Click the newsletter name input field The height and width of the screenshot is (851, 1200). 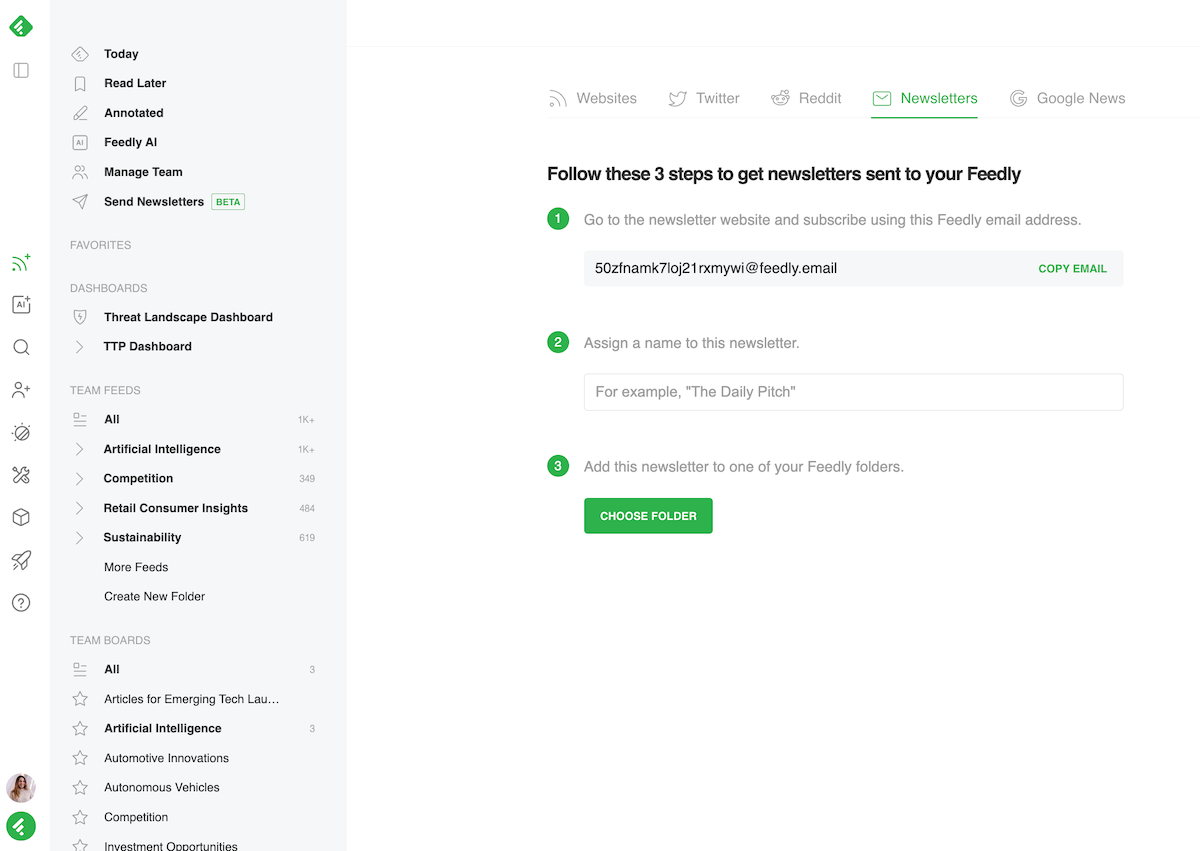(853, 392)
